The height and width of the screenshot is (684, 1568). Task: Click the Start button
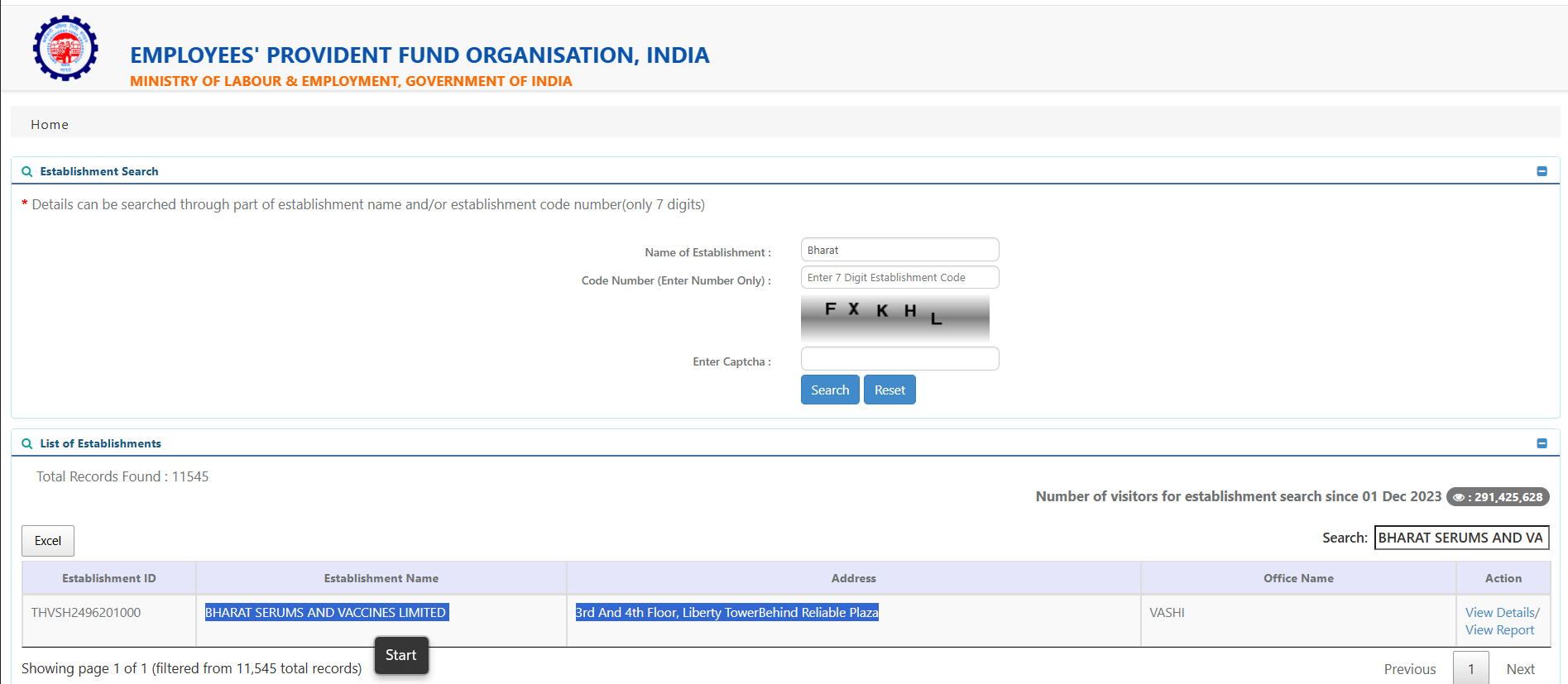(401, 655)
